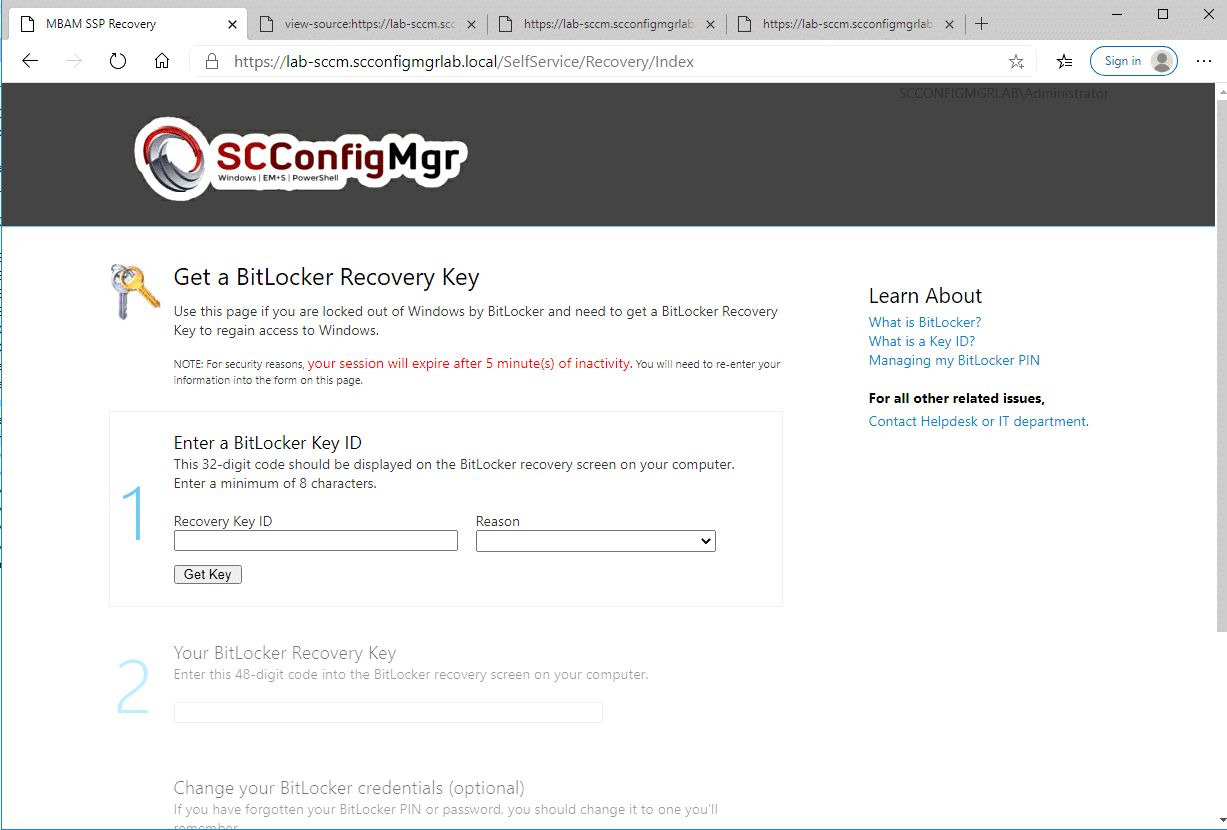This screenshot has height=830, width=1227.
Task: Sign in to the browser profile
Action: 1134,61
